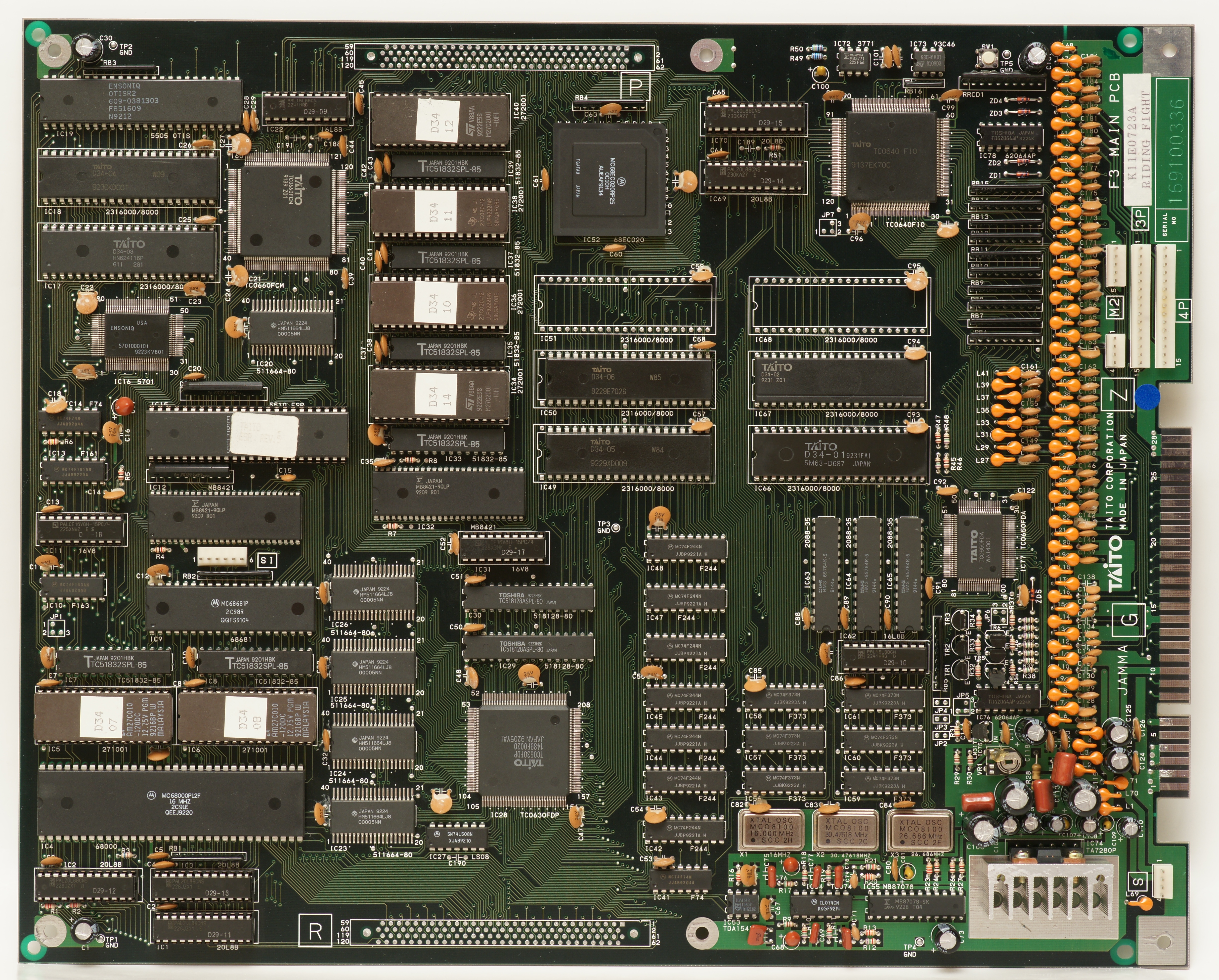Click the boxed letter R connector label
The image size is (1219, 980).
click(315, 930)
